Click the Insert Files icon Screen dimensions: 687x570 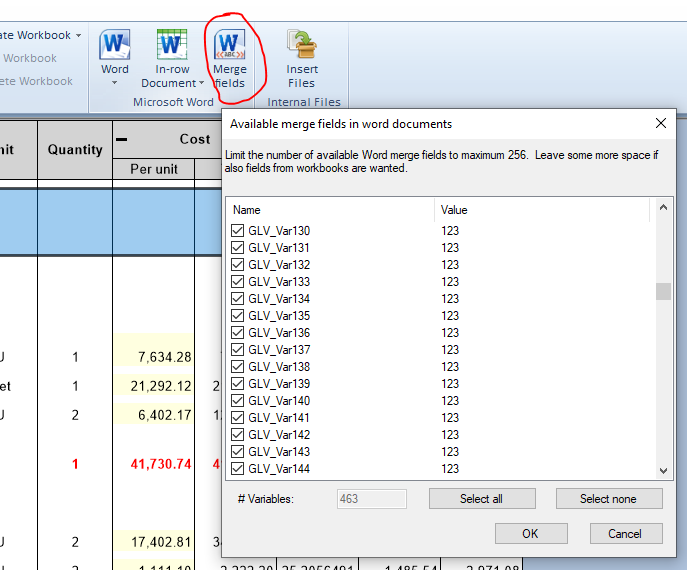[301, 46]
